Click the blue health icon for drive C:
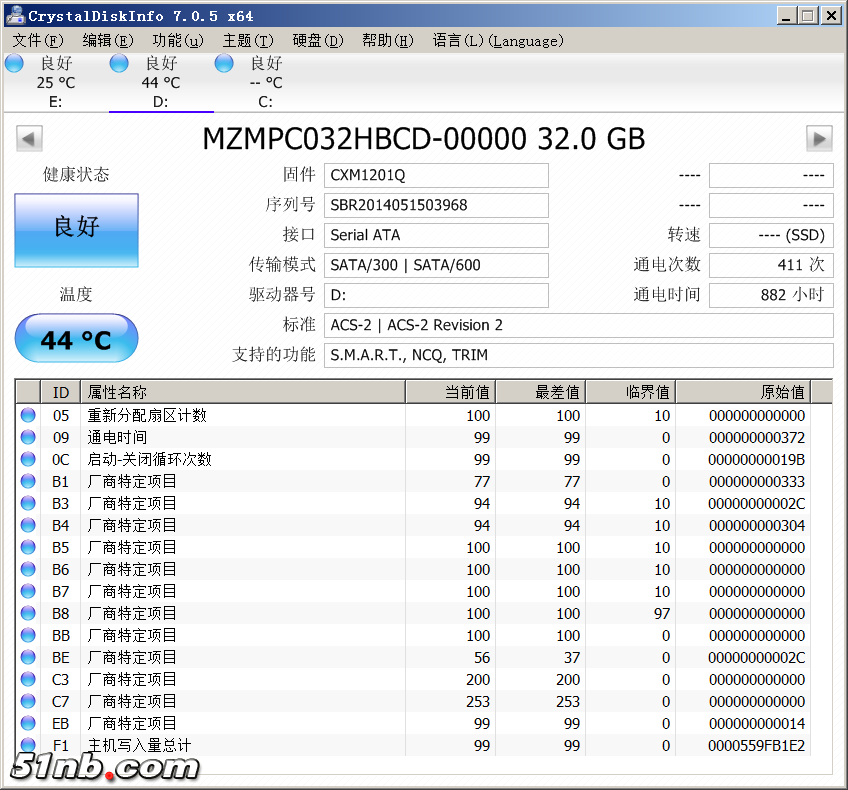Screen dimensions: 848x790 (x=224, y=63)
